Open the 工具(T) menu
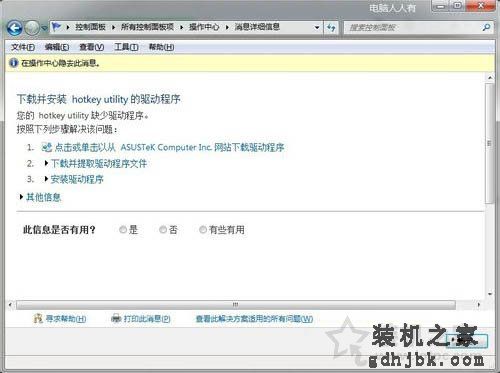This screenshot has height=373, width=500. tap(126, 47)
